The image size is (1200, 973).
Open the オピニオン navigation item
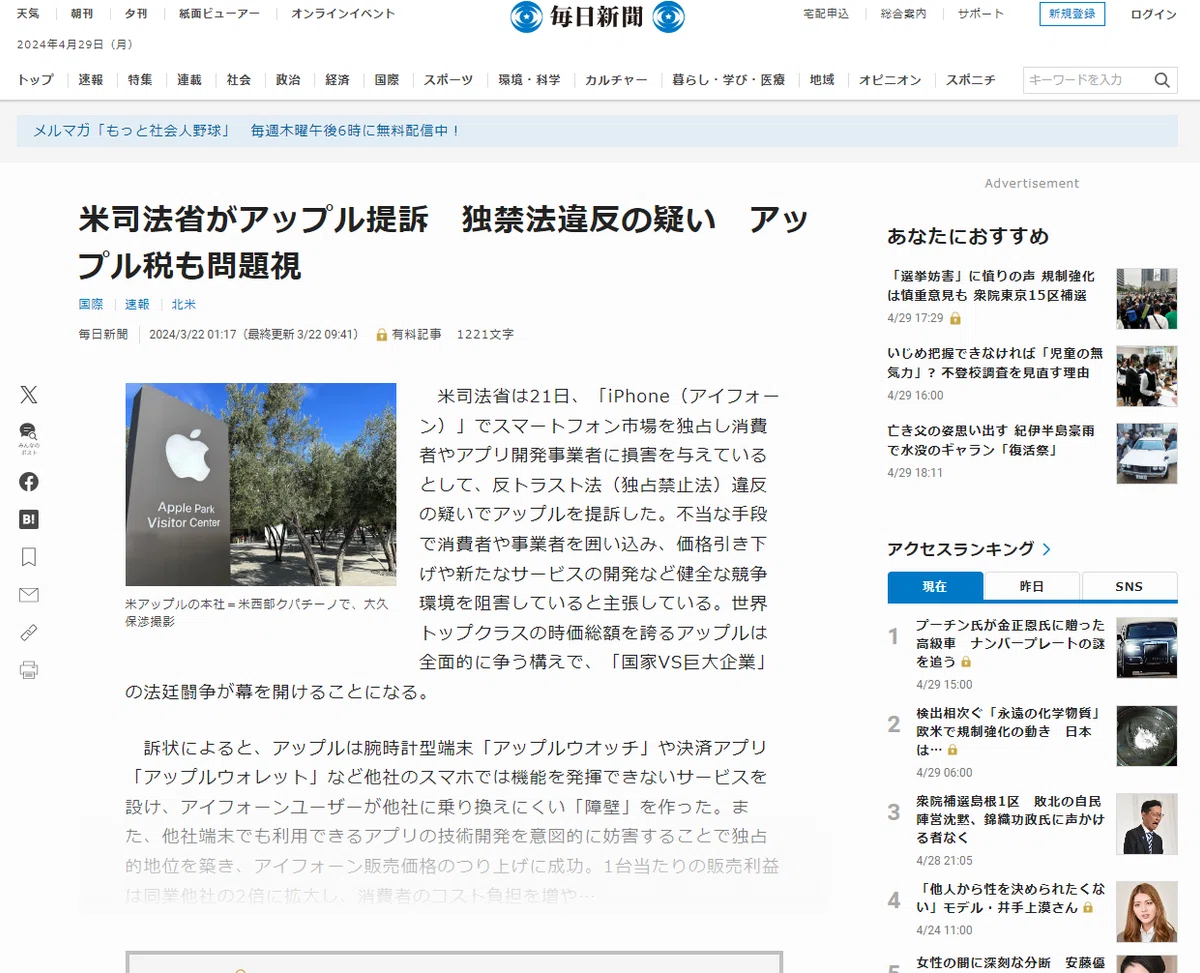tap(890, 80)
